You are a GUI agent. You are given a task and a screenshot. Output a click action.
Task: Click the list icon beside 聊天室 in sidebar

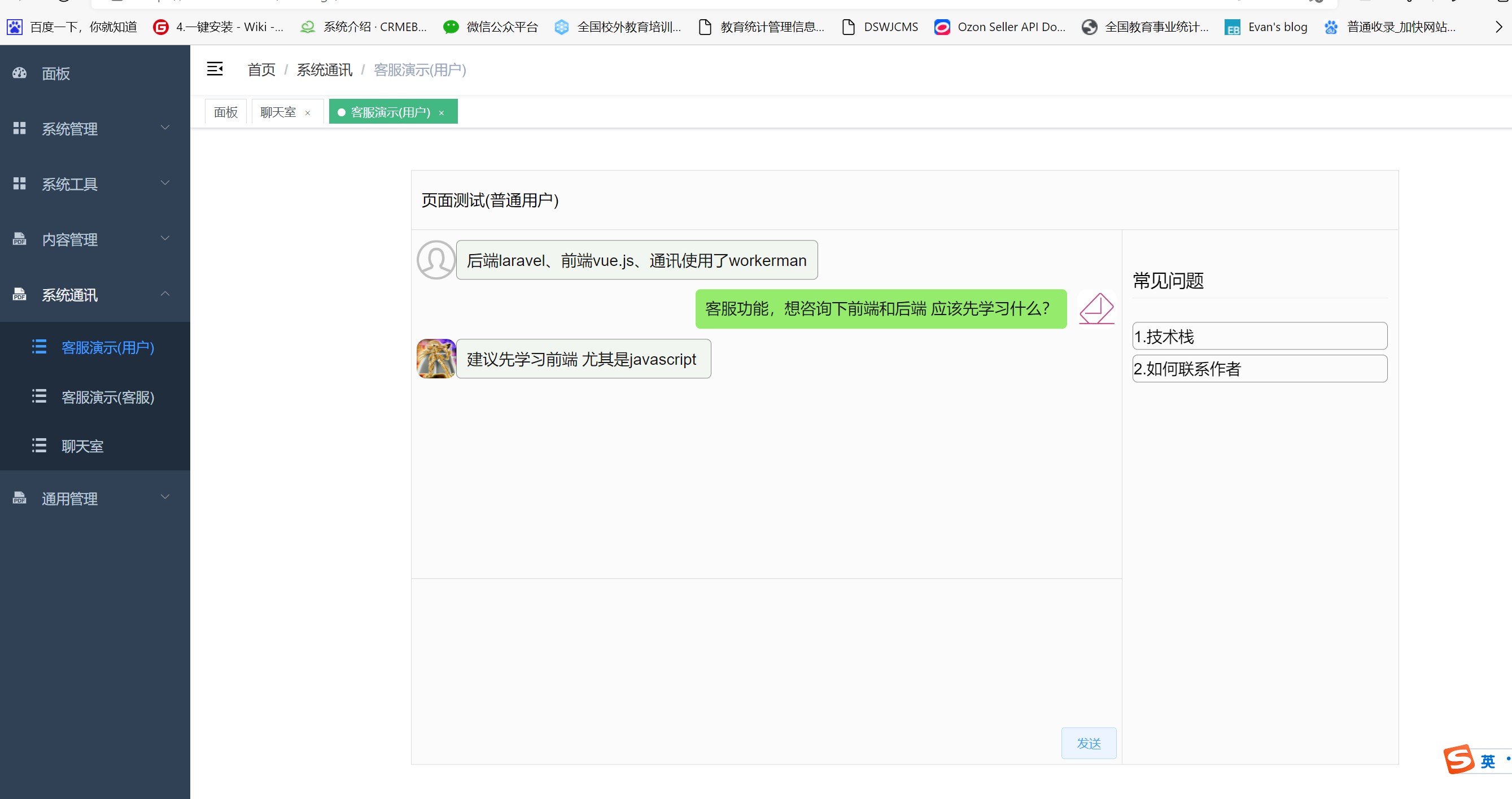(x=40, y=446)
